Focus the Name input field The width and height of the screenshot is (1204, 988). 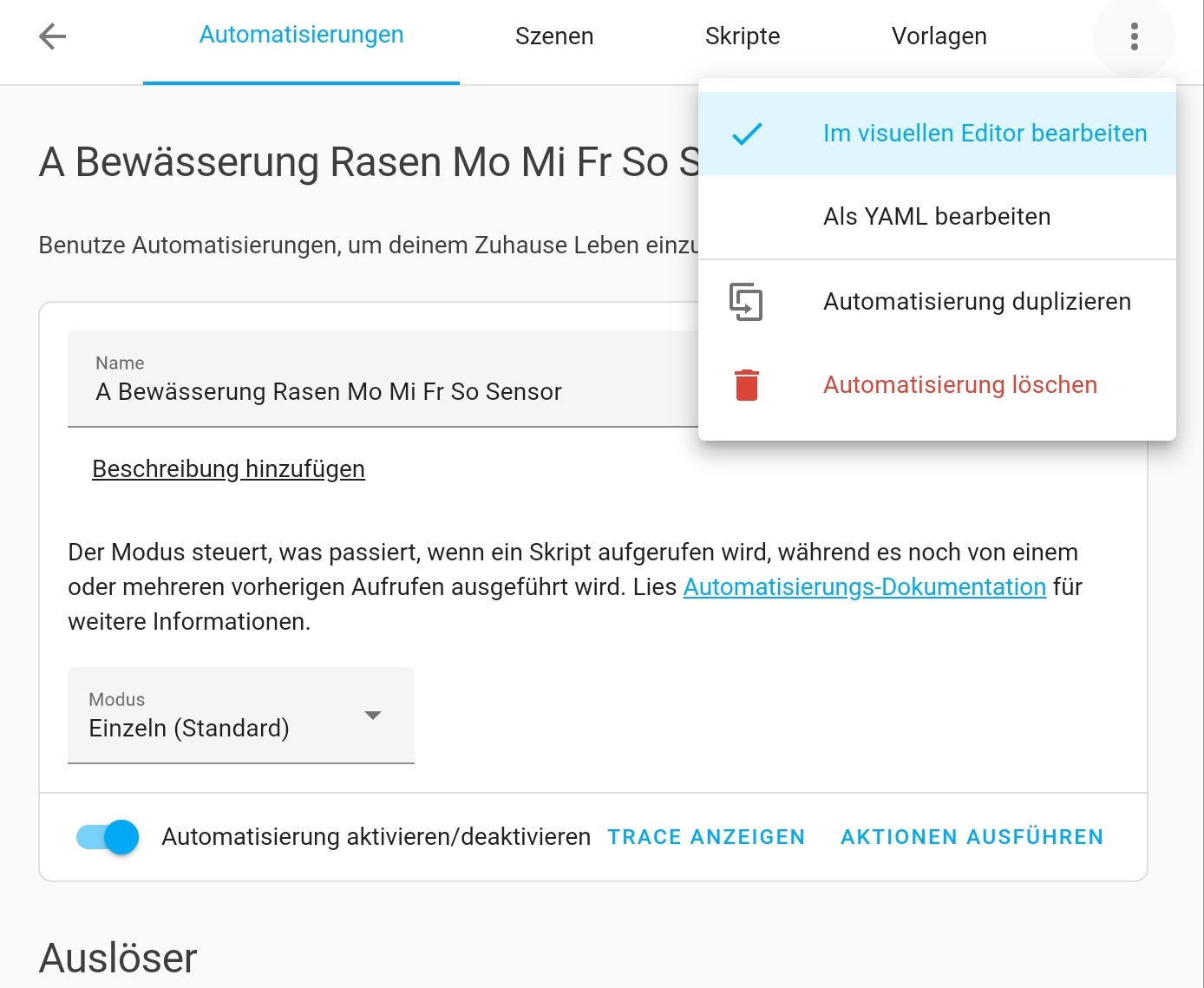[382, 392]
